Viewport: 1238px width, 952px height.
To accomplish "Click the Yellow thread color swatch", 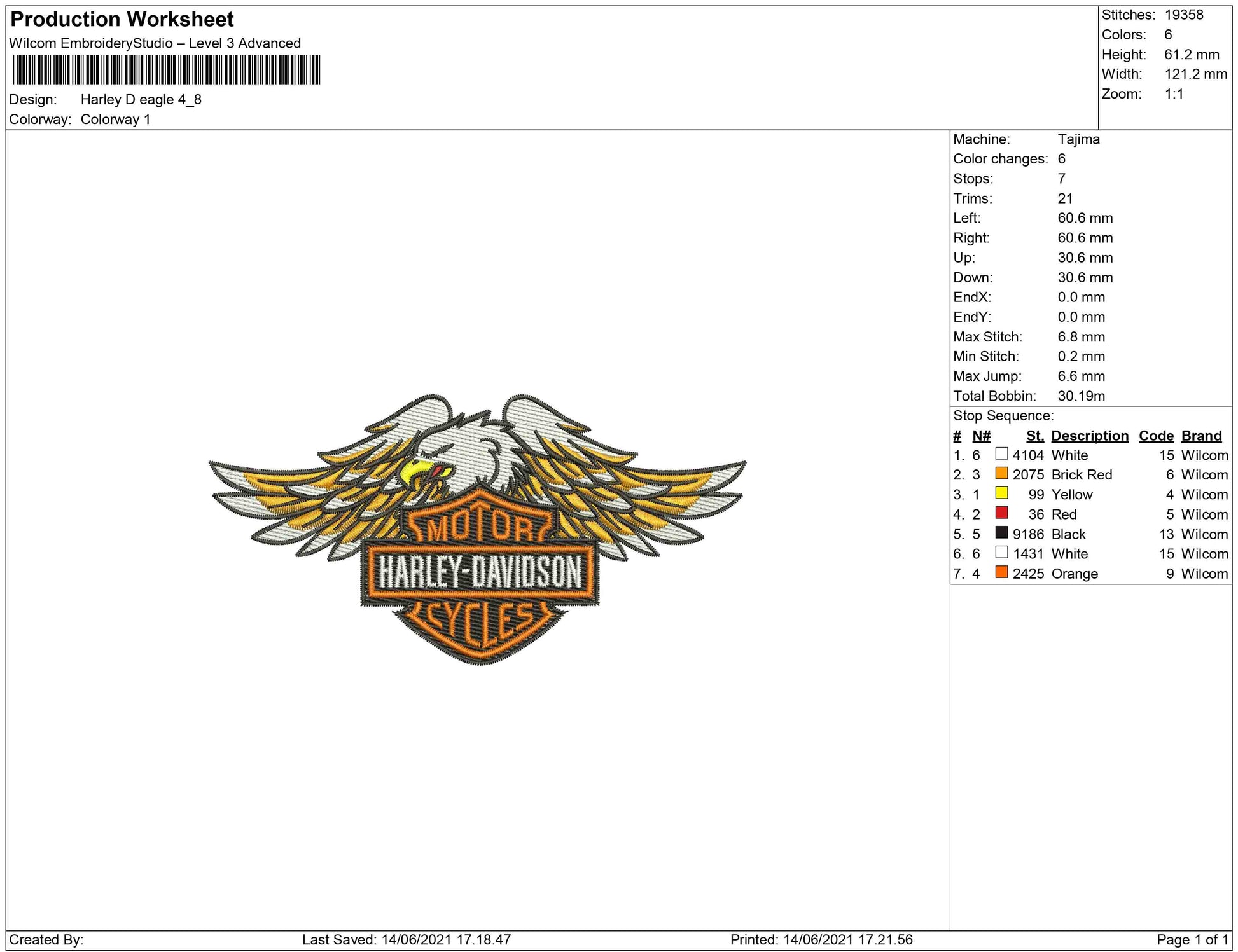I will pos(1001,493).
